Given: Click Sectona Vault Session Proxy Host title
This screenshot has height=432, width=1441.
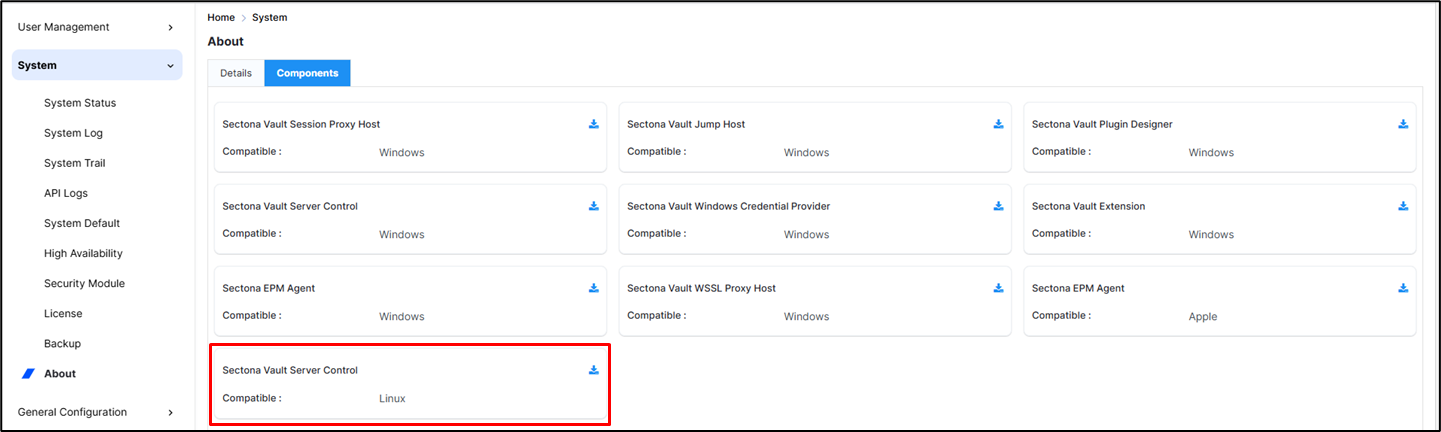Looking at the screenshot, I should [x=301, y=124].
